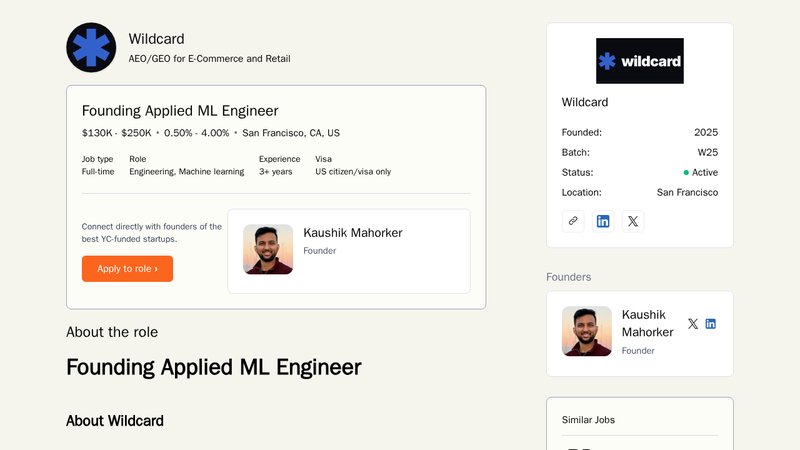Click the About the role heading
800x450 pixels.
coord(112,332)
